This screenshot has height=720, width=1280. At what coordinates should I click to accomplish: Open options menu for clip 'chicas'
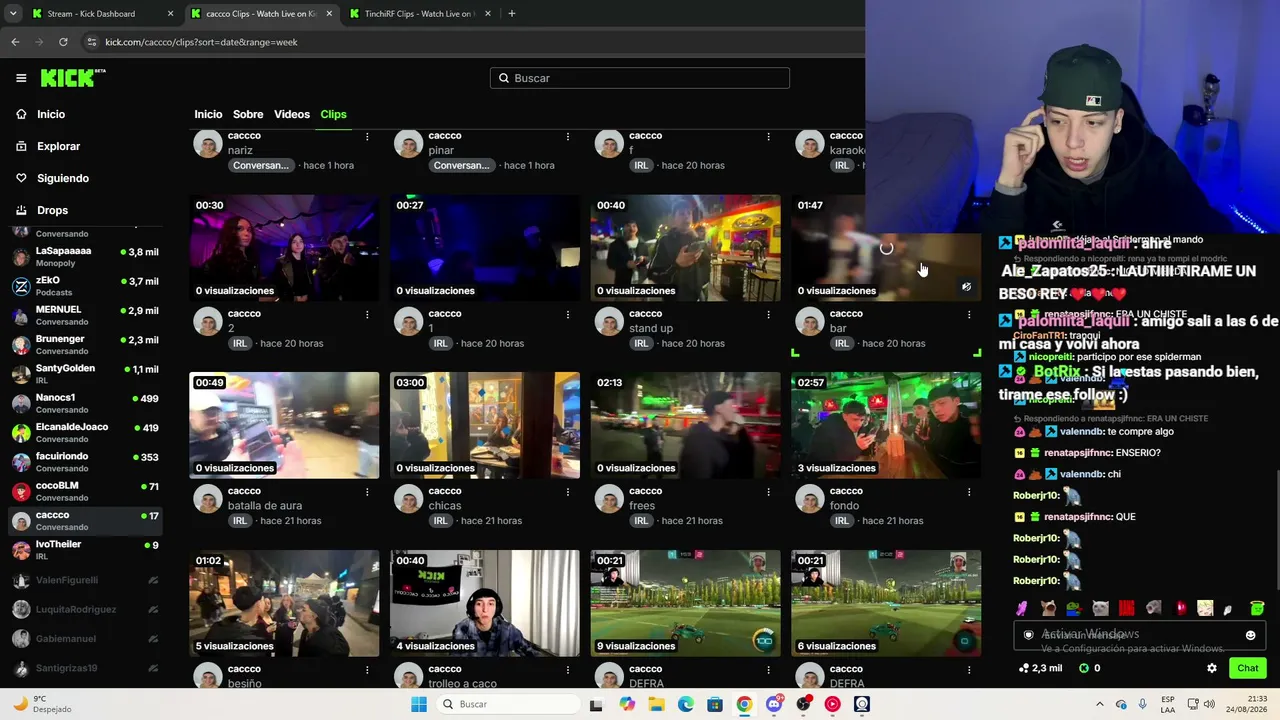tap(568, 491)
